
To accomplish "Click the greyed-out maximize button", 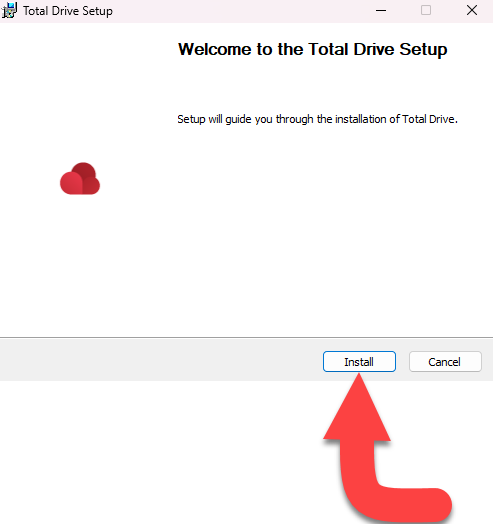I will pos(426,10).
